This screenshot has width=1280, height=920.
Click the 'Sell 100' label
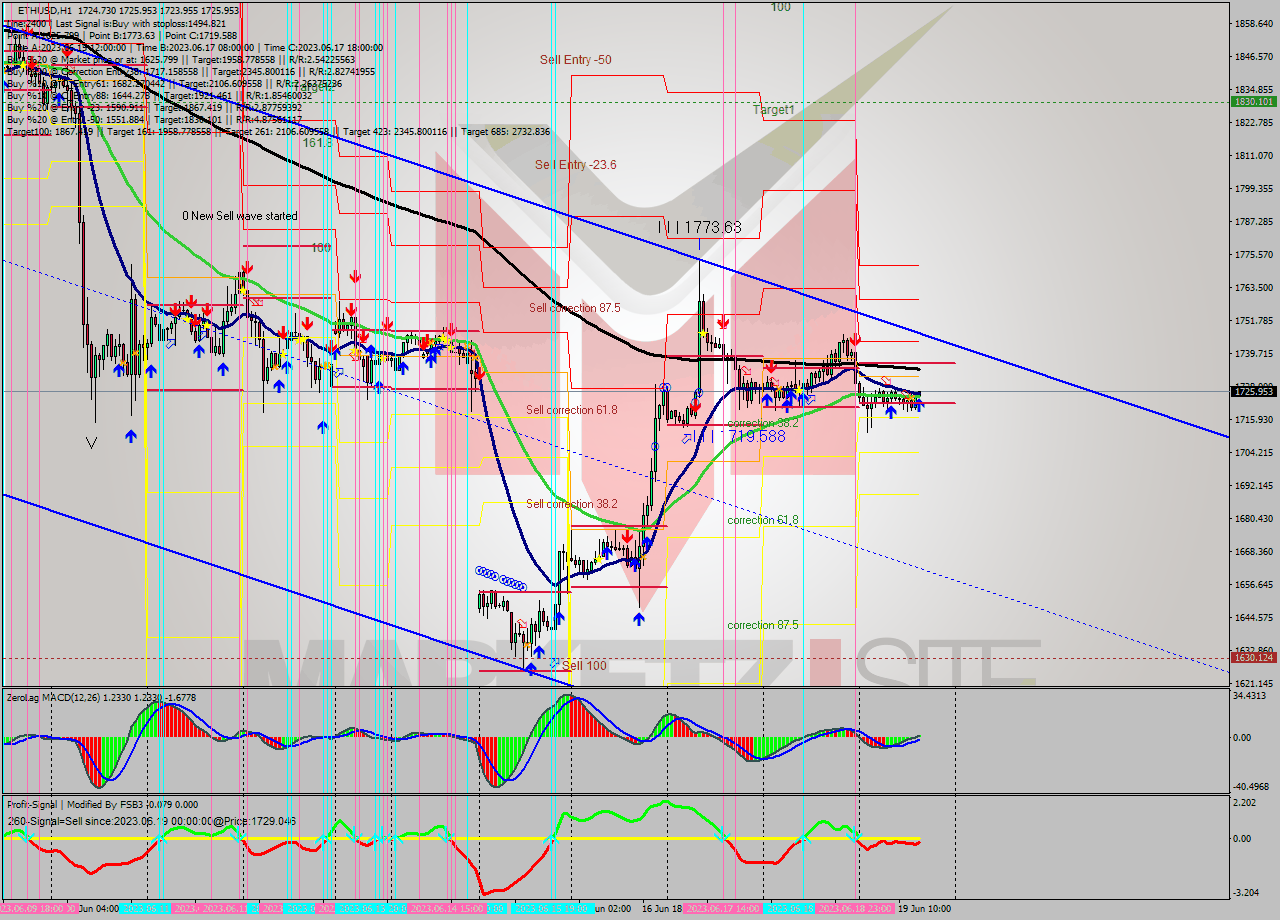pyautogui.click(x=584, y=665)
